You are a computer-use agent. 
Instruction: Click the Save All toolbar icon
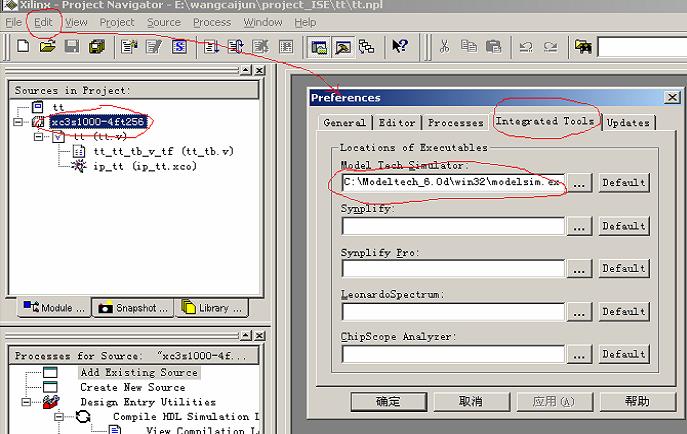[97, 46]
